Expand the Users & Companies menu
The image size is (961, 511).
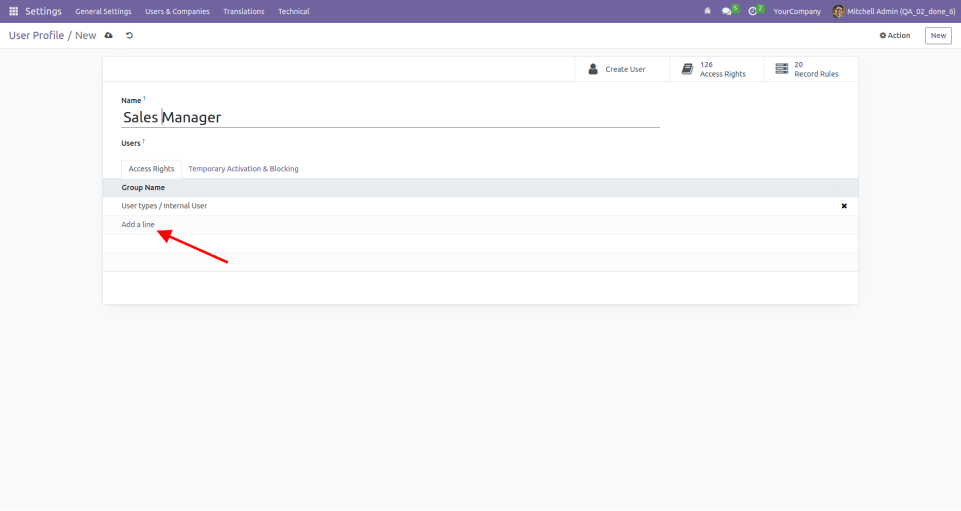(x=177, y=11)
